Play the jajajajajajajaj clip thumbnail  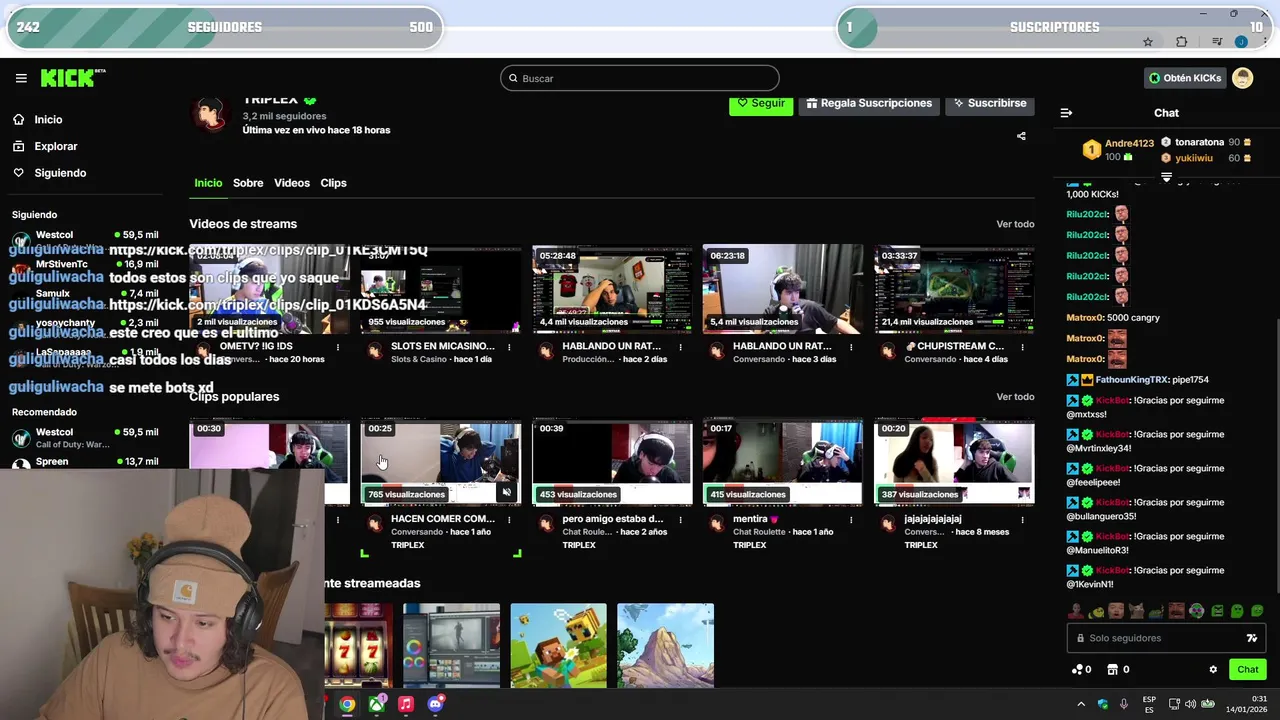click(x=954, y=463)
